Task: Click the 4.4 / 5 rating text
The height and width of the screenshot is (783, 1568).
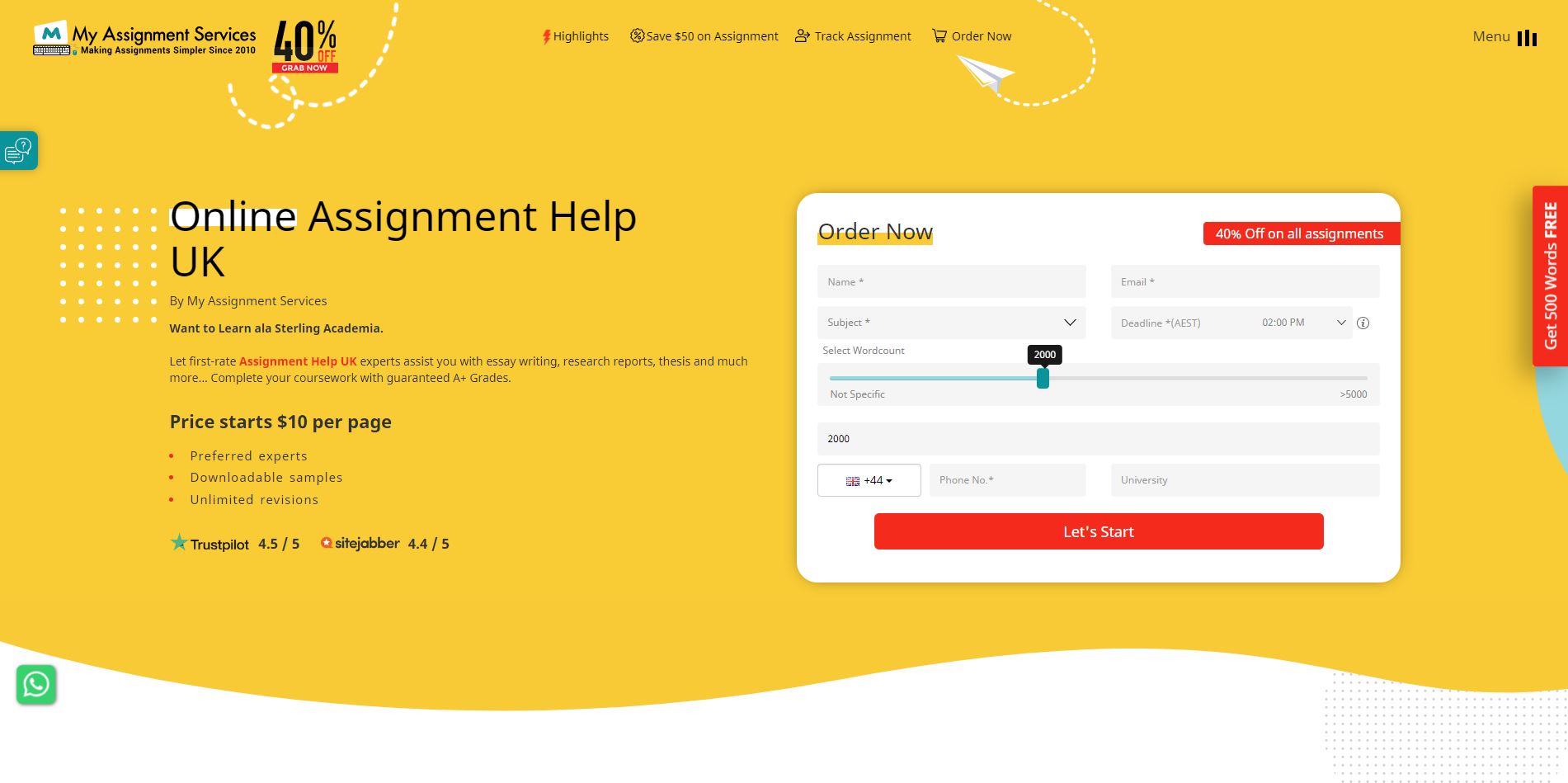Action: click(429, 544)
